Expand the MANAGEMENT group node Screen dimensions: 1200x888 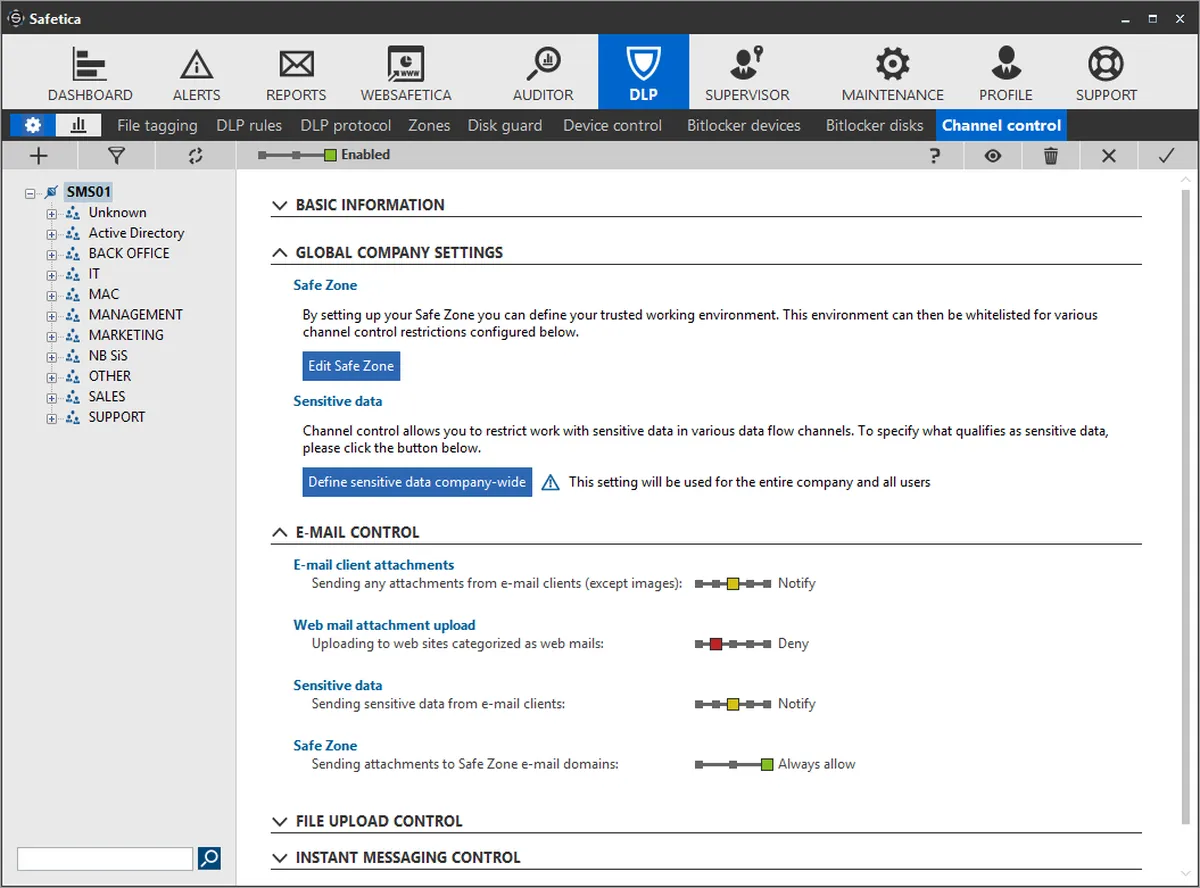click(x=51, y=315)
